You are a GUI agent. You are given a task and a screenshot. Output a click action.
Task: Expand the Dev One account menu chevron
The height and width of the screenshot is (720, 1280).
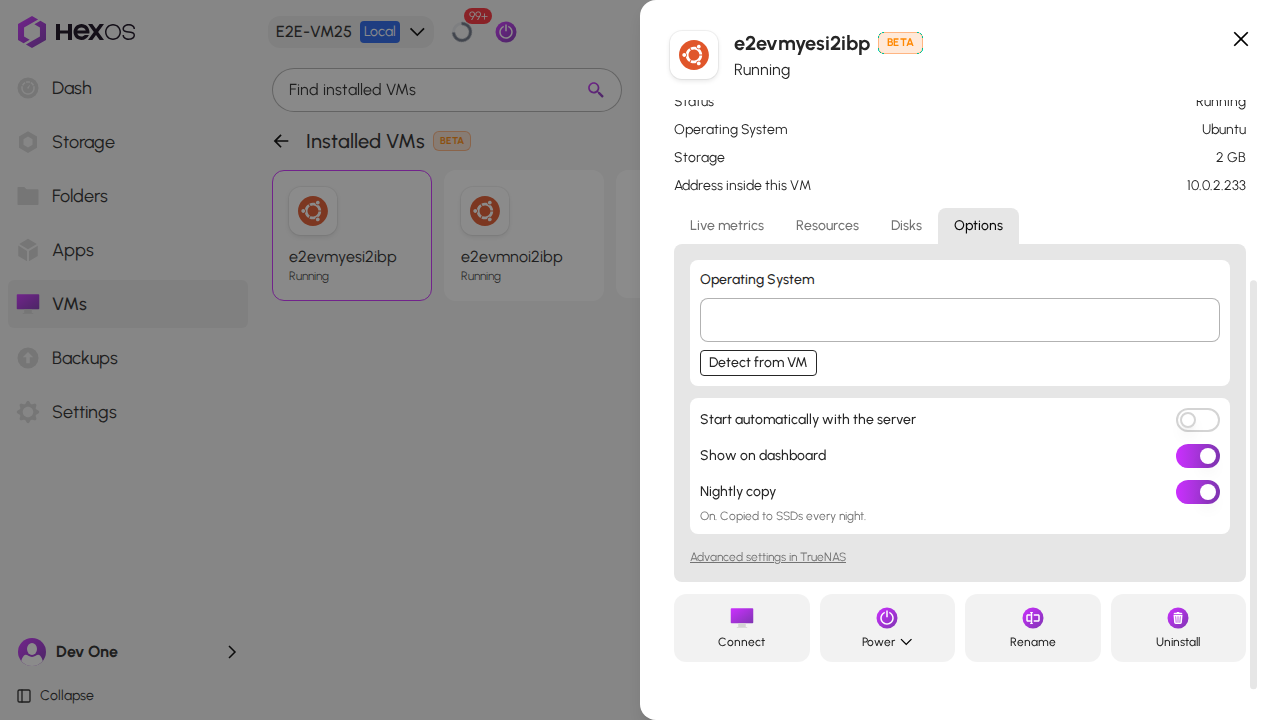[232, 652]
